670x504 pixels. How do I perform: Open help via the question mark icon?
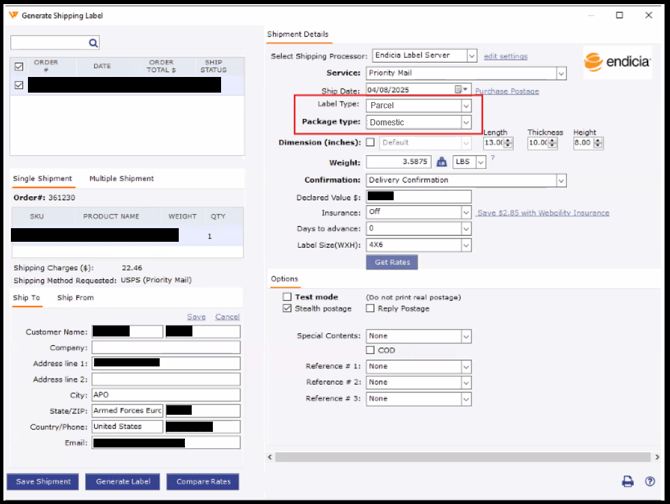(x=650, y=482)
